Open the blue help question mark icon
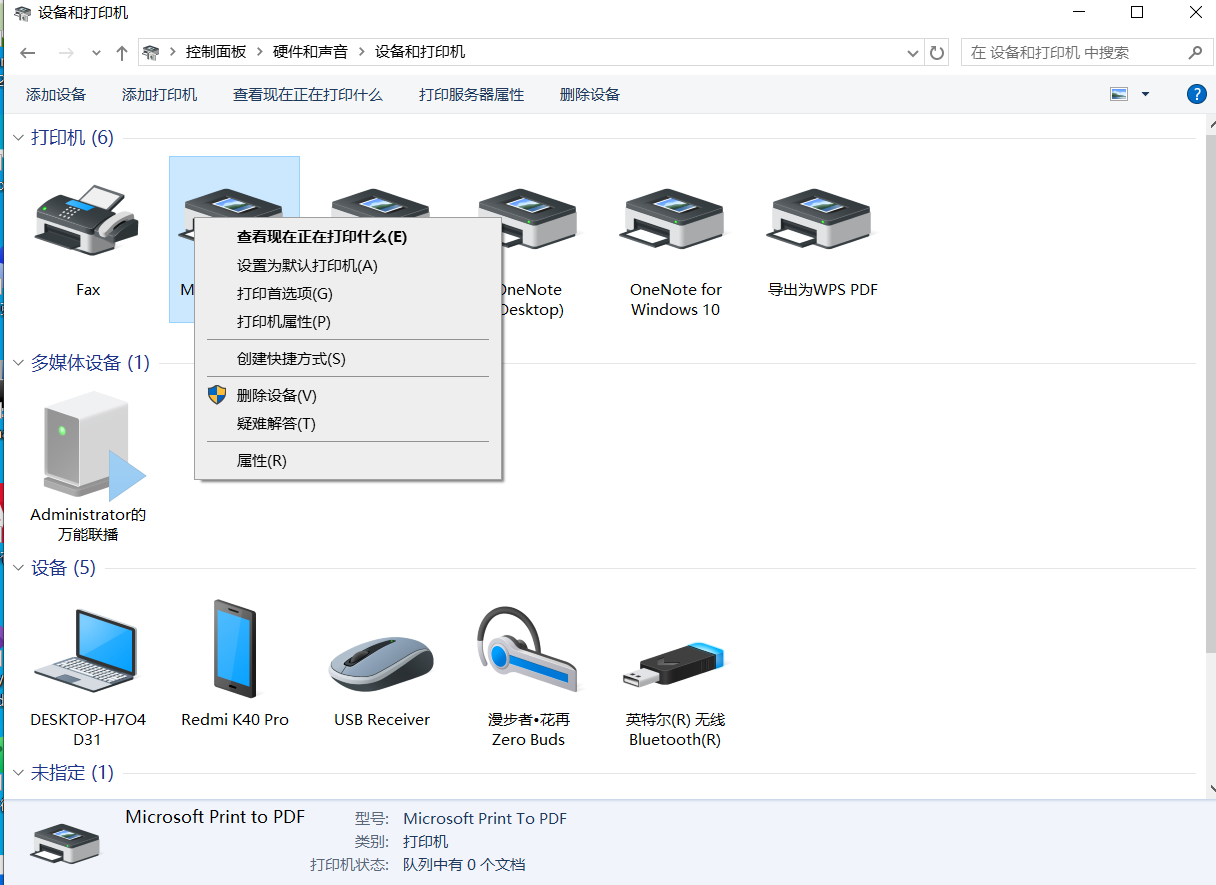Screen dimensions: 1216x885 pos(1196,94)
